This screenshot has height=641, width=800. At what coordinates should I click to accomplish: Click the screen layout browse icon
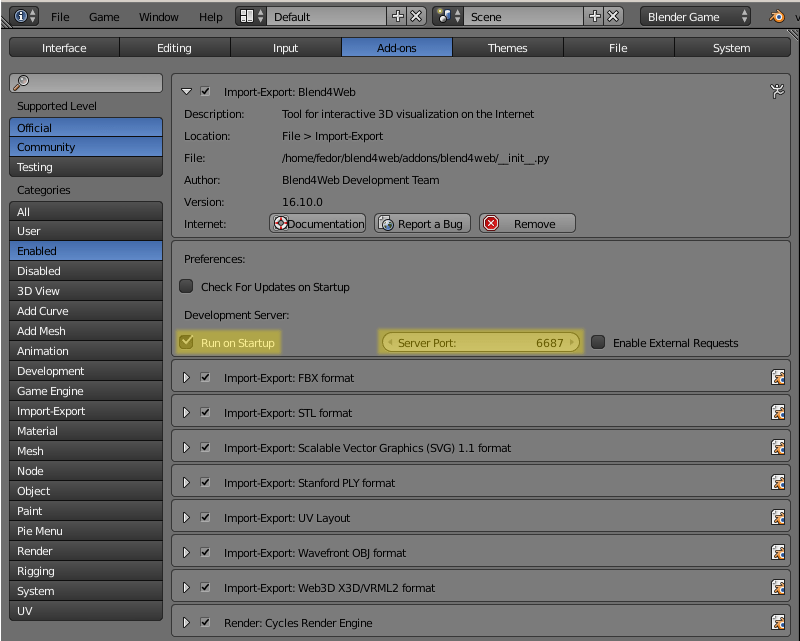click(x=252, y=16)
